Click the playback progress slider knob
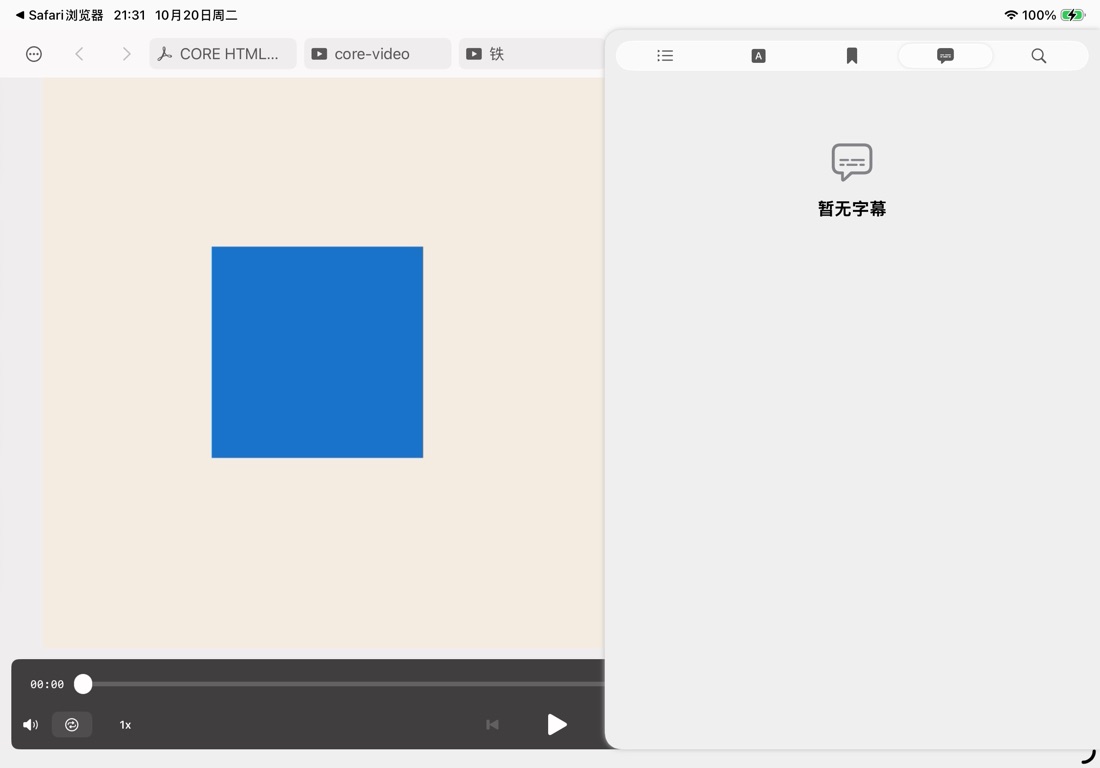The image size is (1100, 768). (83, 684)
